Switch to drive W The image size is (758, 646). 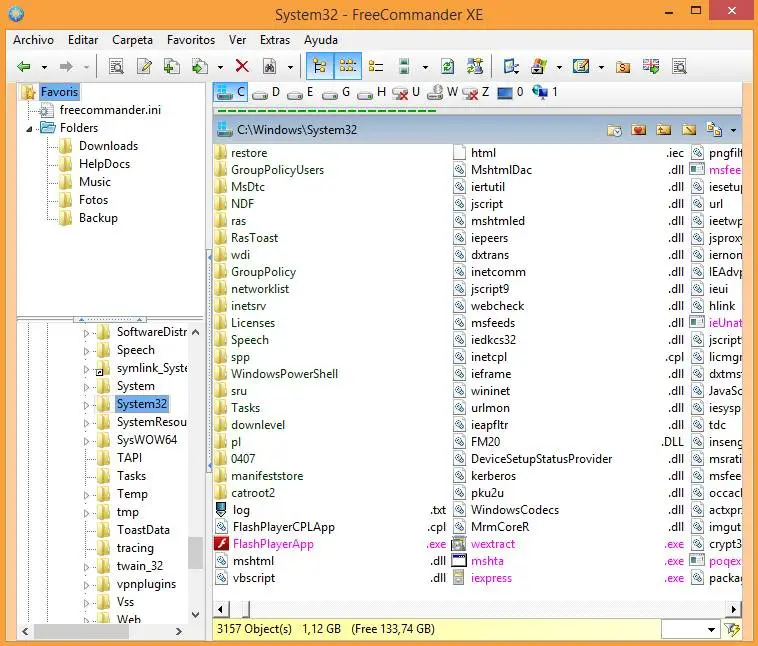click(x=442, y=92)
